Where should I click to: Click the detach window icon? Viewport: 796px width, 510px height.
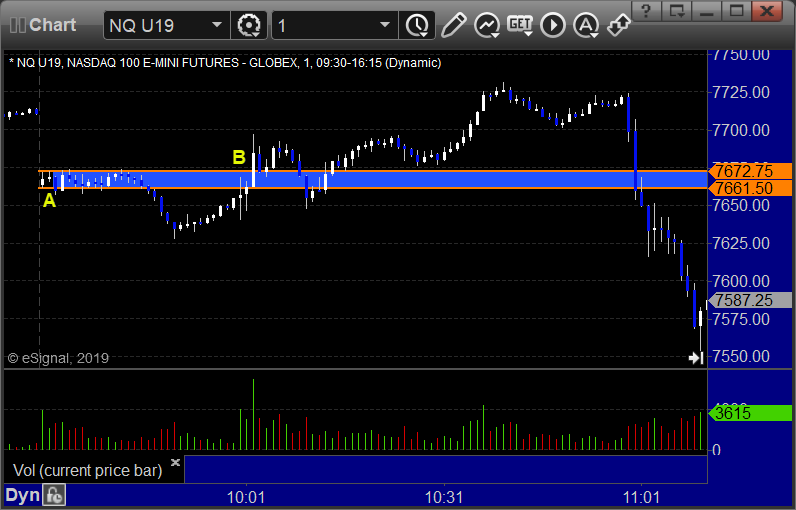(676, 10)
